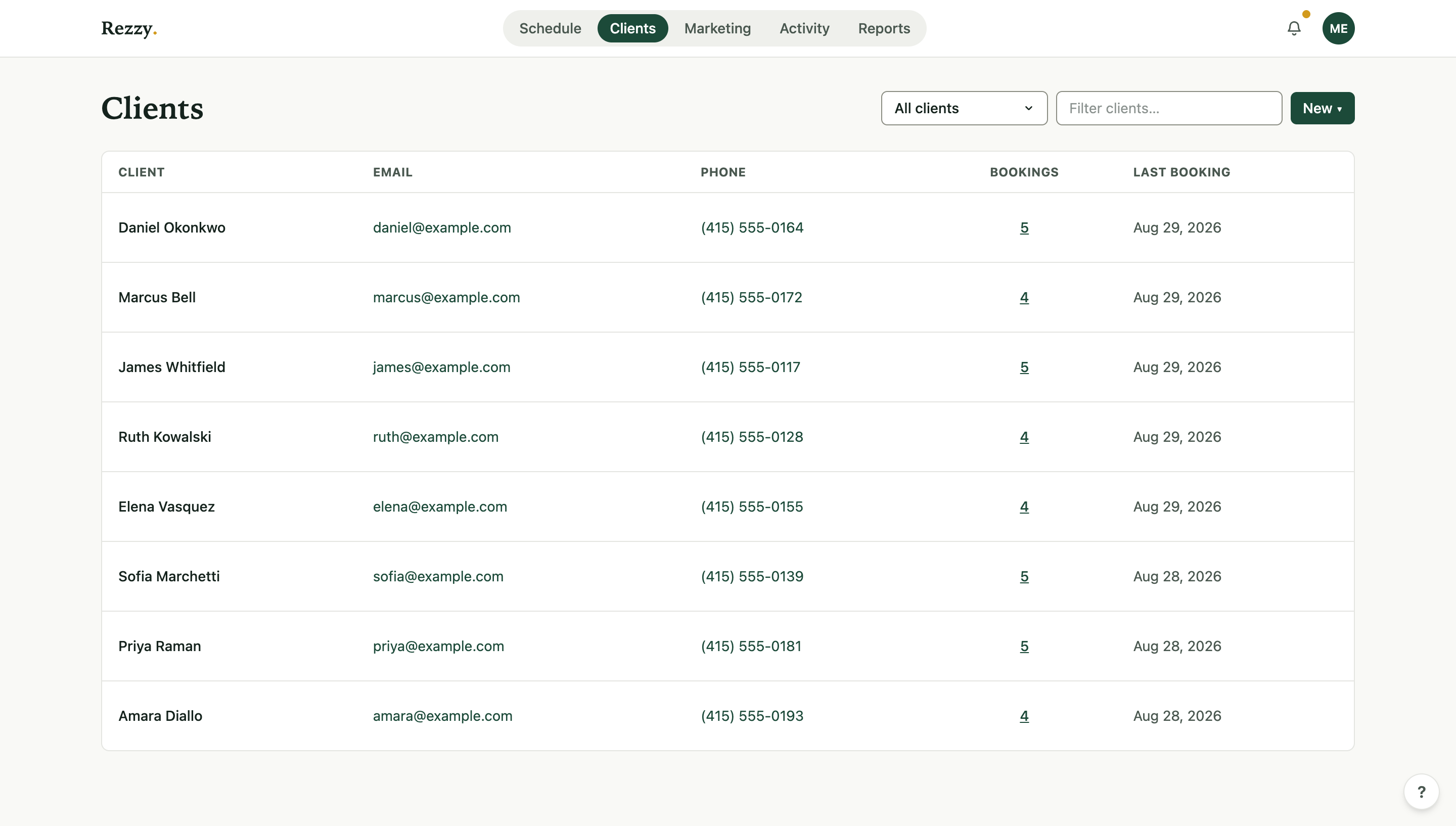Open the All clients filter dropdown

click(964, 108)
